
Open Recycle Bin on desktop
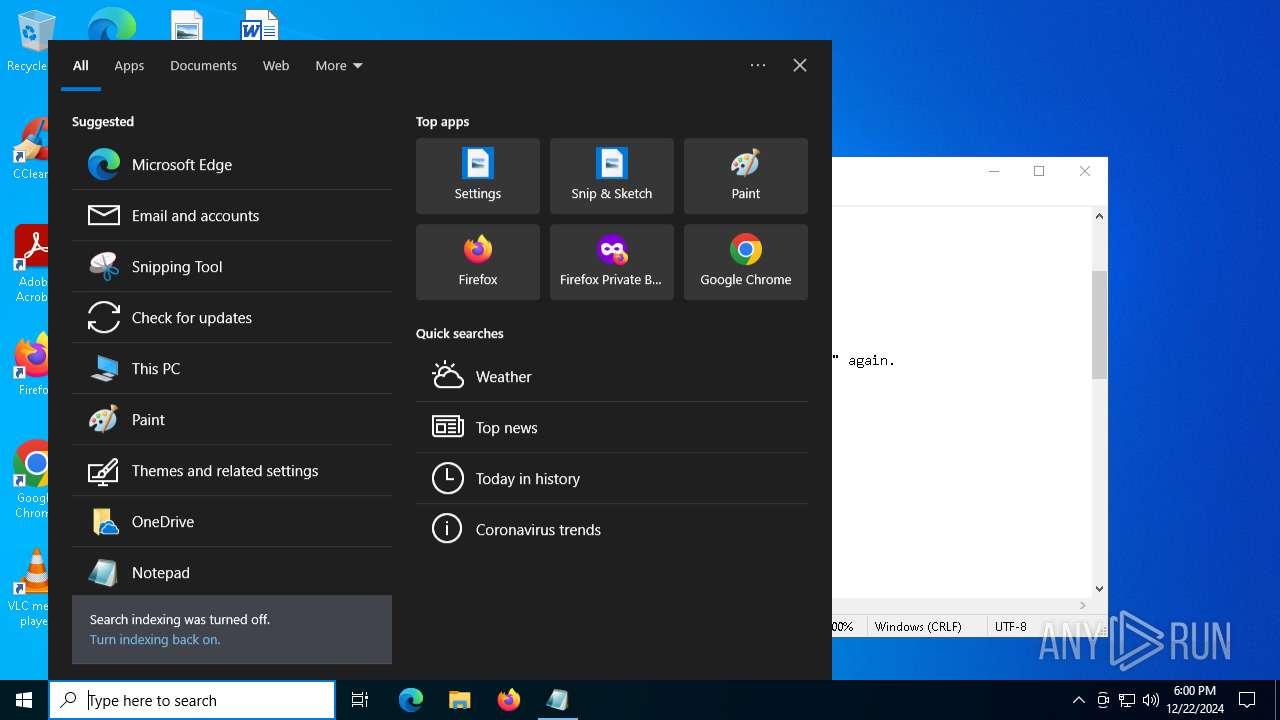(30, 42)
